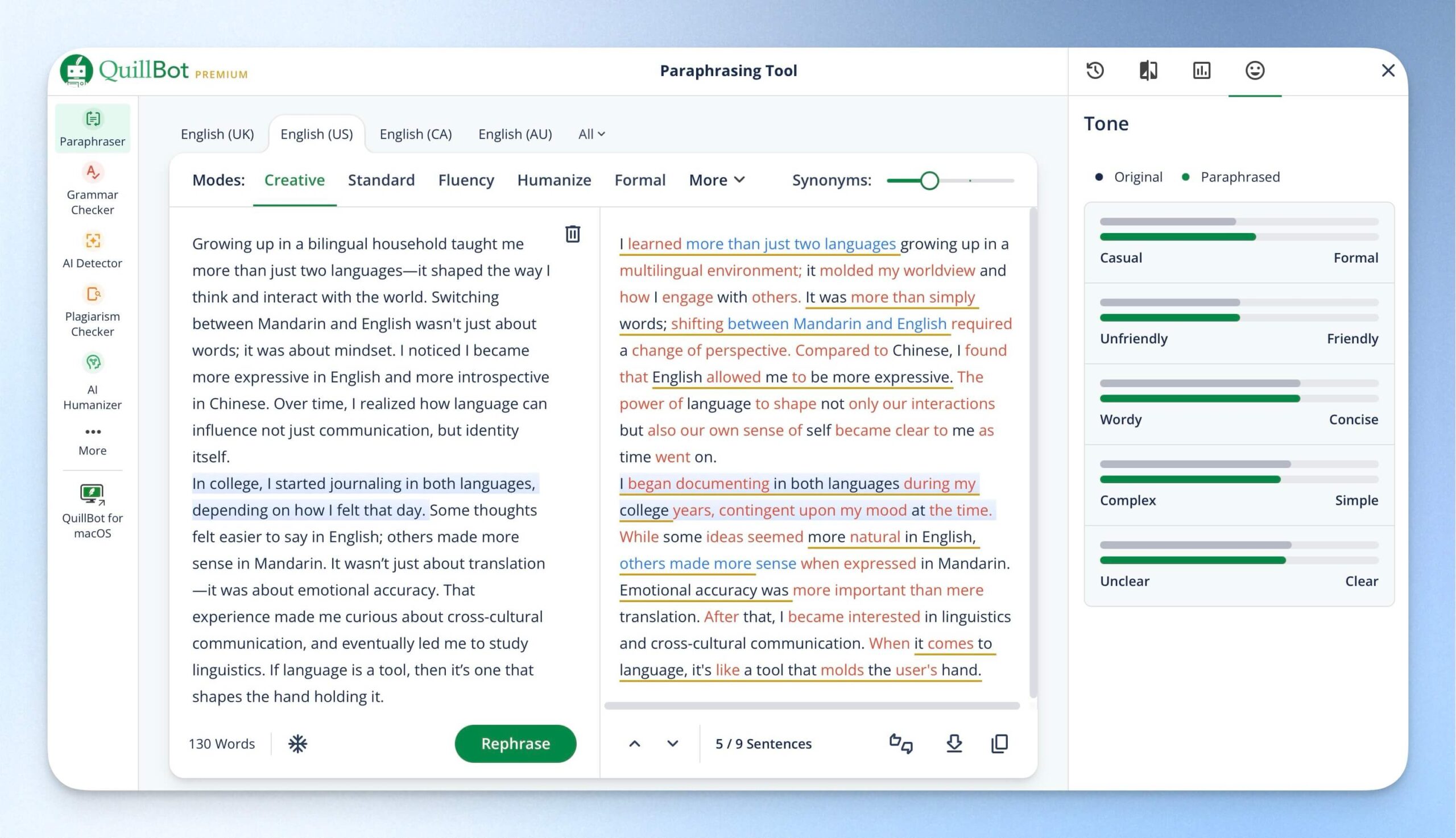Show the statistics chart panel
Screen dimensions: 1456x838
(x=1202, y=70)
